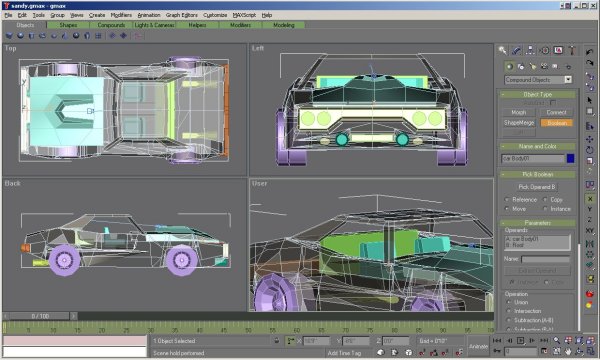Screen dimensions: 600x360
Task: Restrict to Y axis constraint
Action: tap(590, 209)
